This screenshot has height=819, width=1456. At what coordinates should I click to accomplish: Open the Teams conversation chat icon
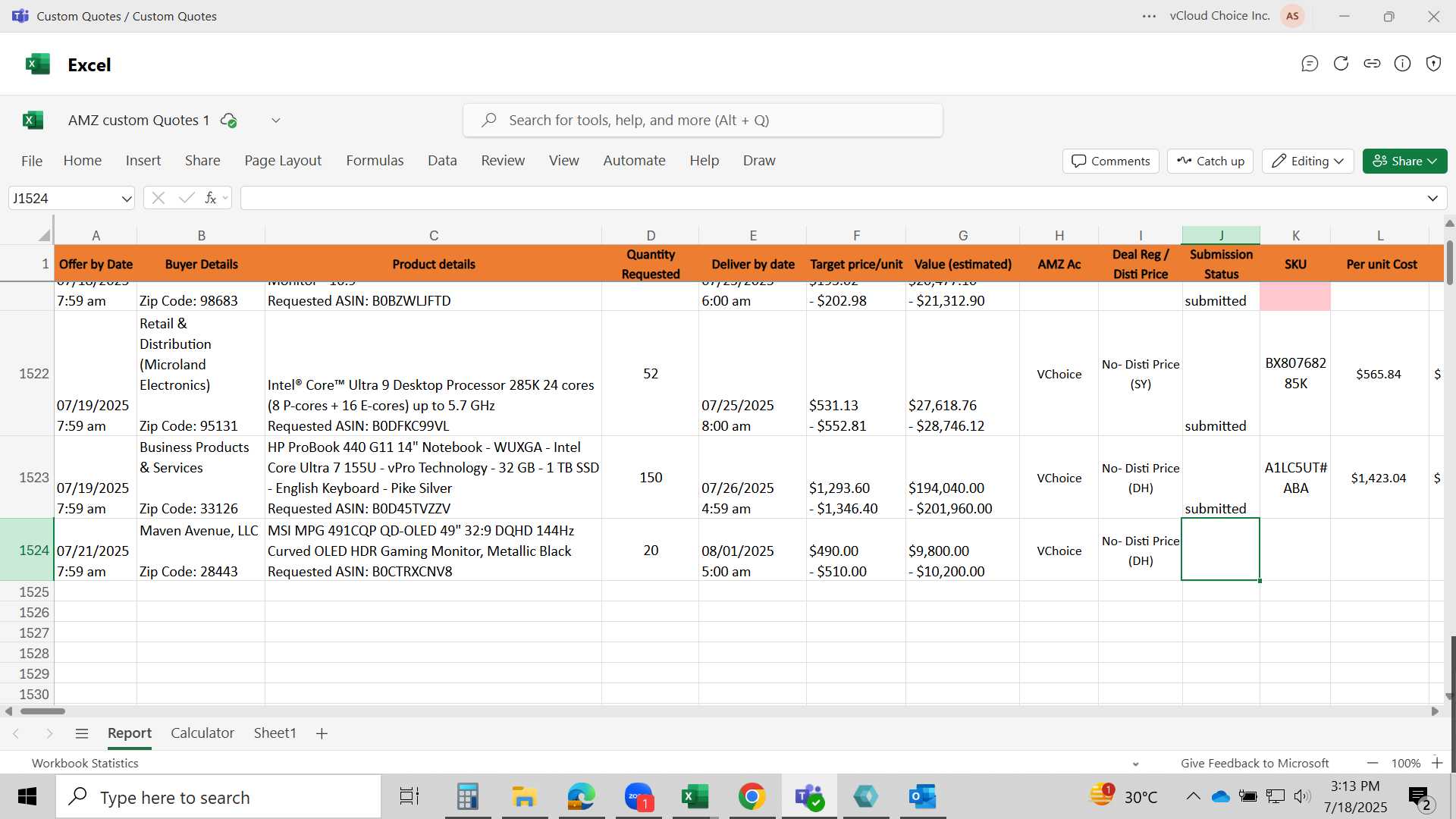click(1310, 64)
